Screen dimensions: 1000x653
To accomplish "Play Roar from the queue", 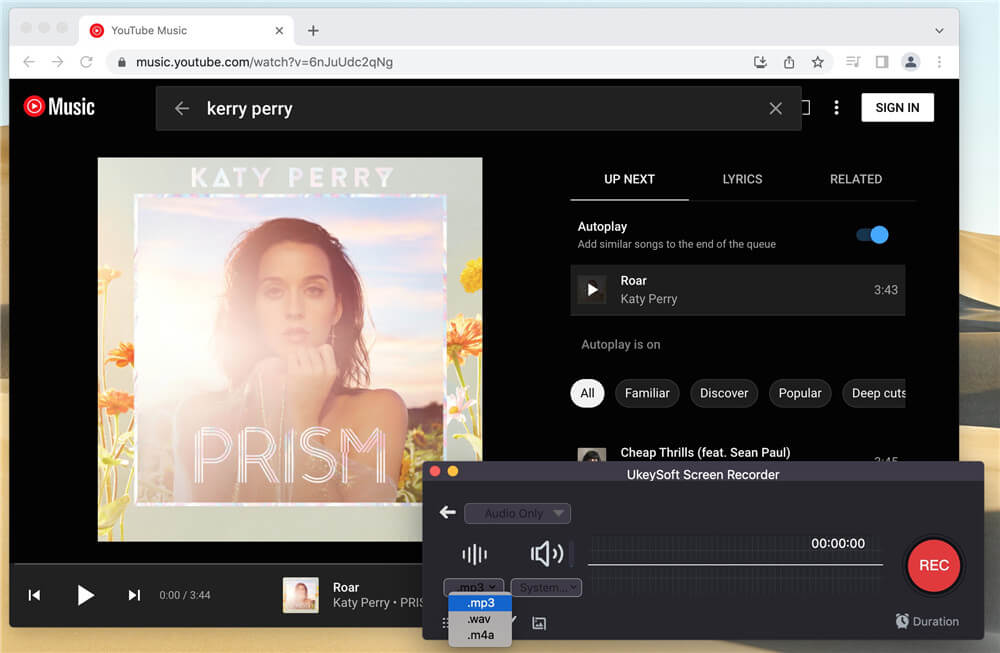I will coord(592,290).
